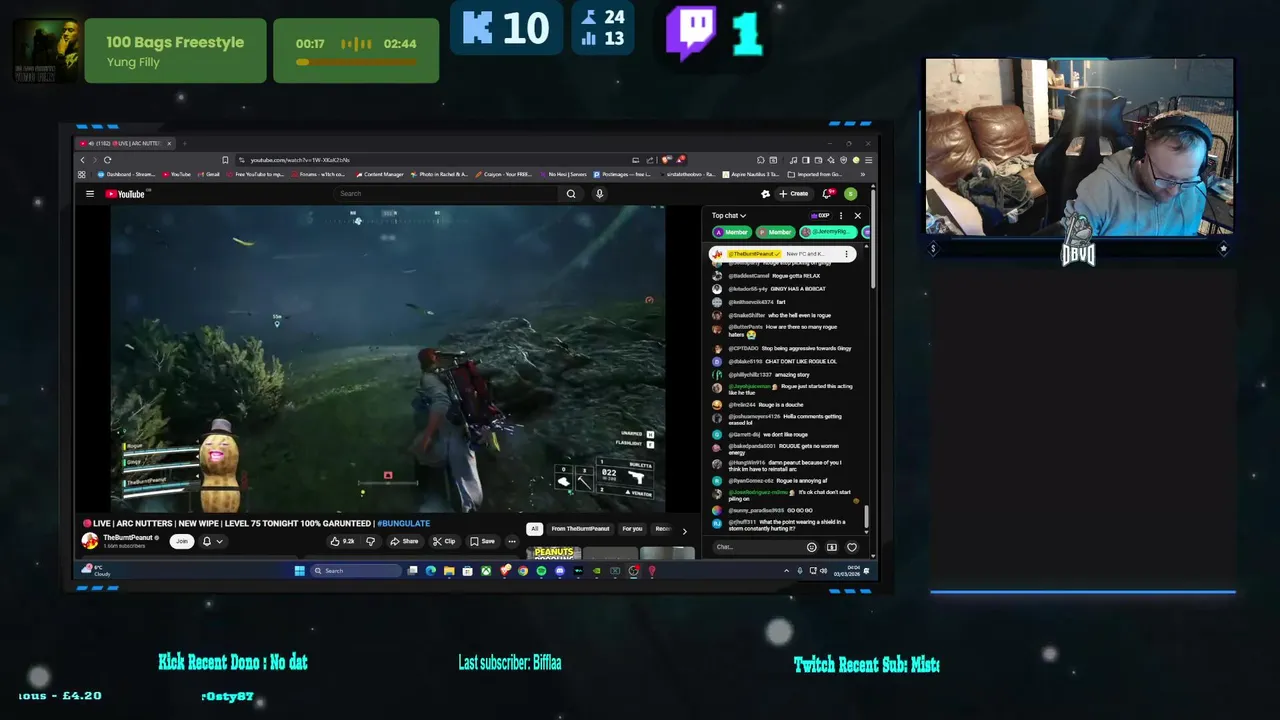Open the Gmail bookmark
Image resolution: width=1280 pixels, height=720 pixels.
(209, 174)
